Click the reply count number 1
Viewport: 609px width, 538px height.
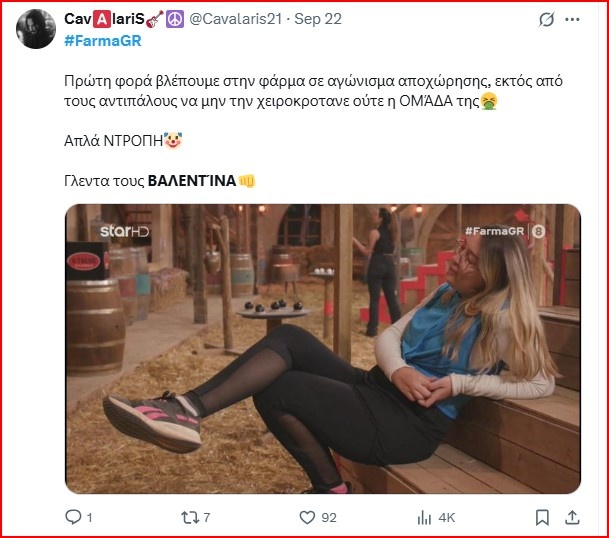pyautogui.click(x=90, y=517)
